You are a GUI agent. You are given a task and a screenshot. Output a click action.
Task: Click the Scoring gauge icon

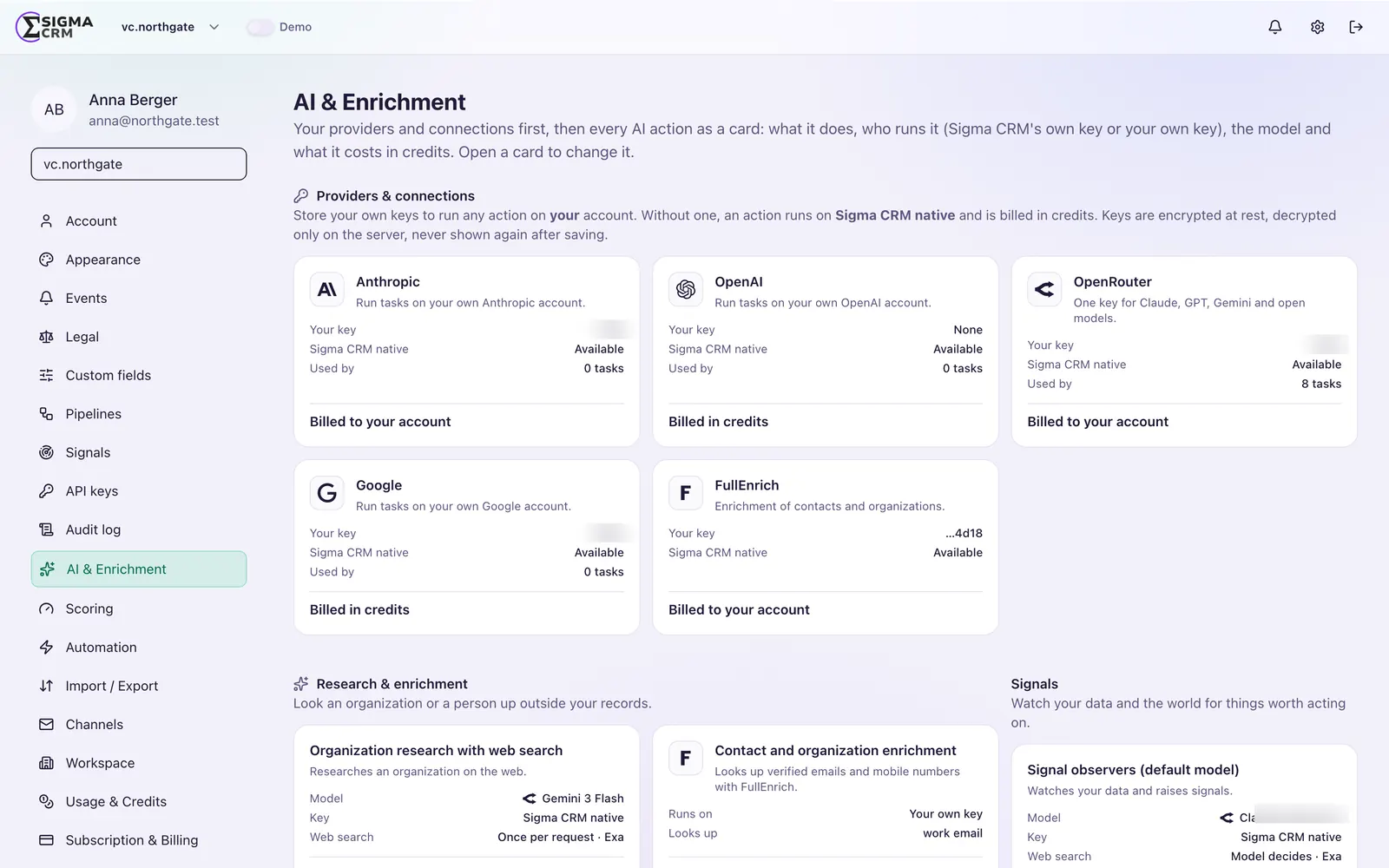(46, 608)
